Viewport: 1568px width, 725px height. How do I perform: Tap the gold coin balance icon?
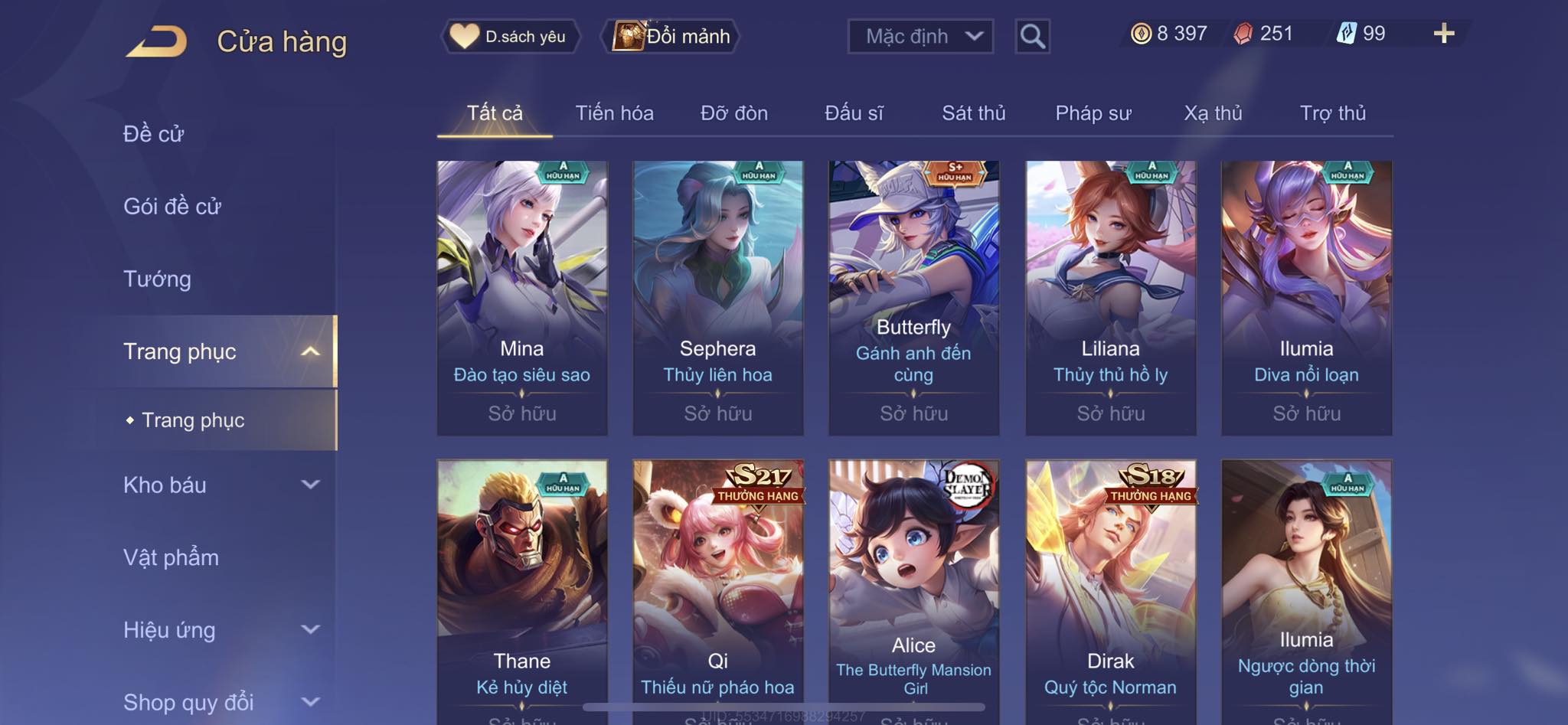coord(1141,34)
